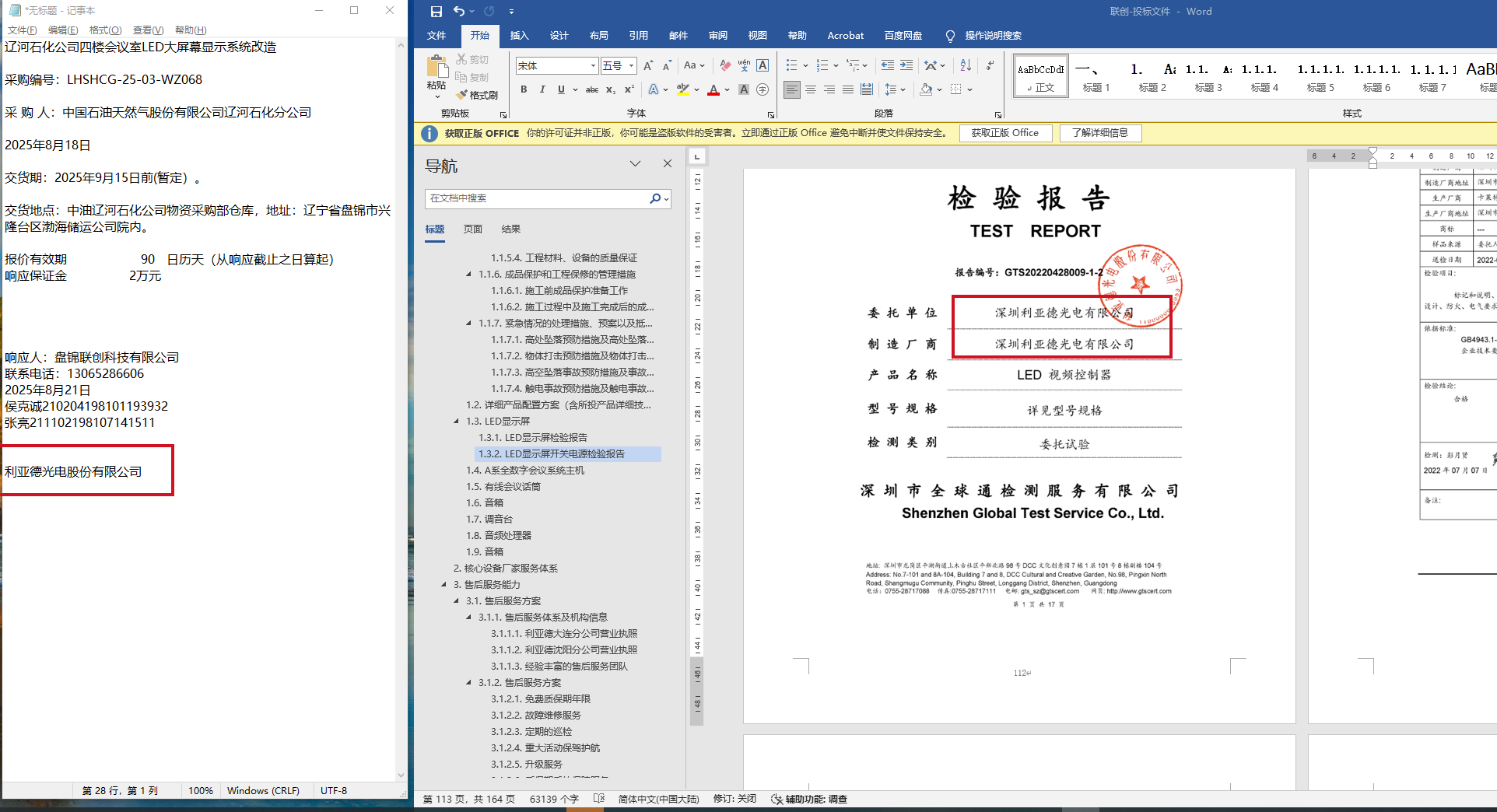
Task: Collapse the 3.1. 售后服务方案 heading
Action: (x=456, y=601)
